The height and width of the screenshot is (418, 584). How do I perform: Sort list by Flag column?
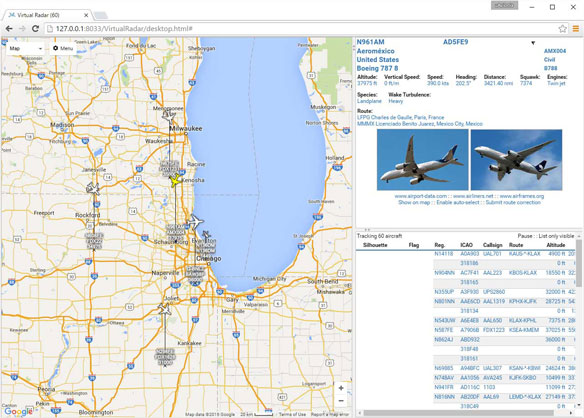pyautogui.click(x=413, y=245)
